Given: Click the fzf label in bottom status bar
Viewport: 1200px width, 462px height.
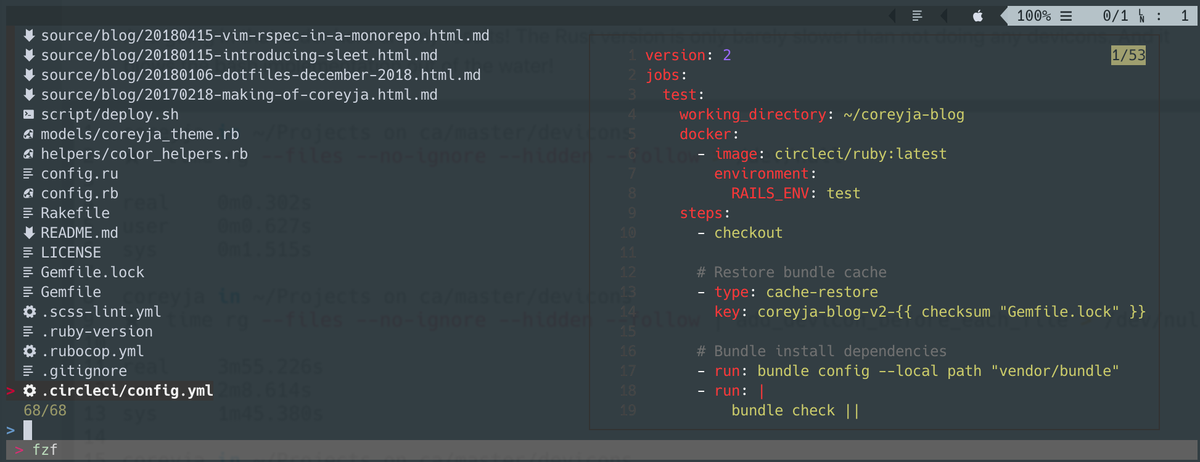Looking at the screenshot, I should click(x=45, y=451).
